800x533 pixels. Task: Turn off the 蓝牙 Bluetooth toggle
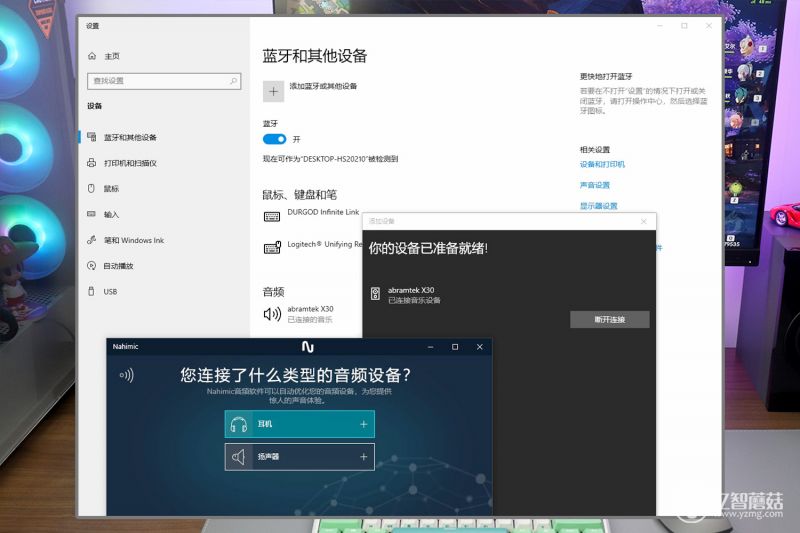[274, 139]
